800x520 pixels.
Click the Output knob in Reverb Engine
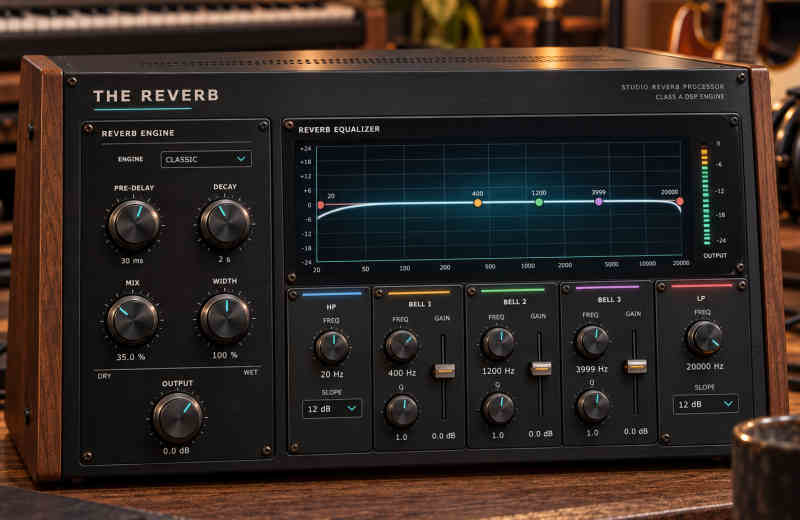pos(178,417)
